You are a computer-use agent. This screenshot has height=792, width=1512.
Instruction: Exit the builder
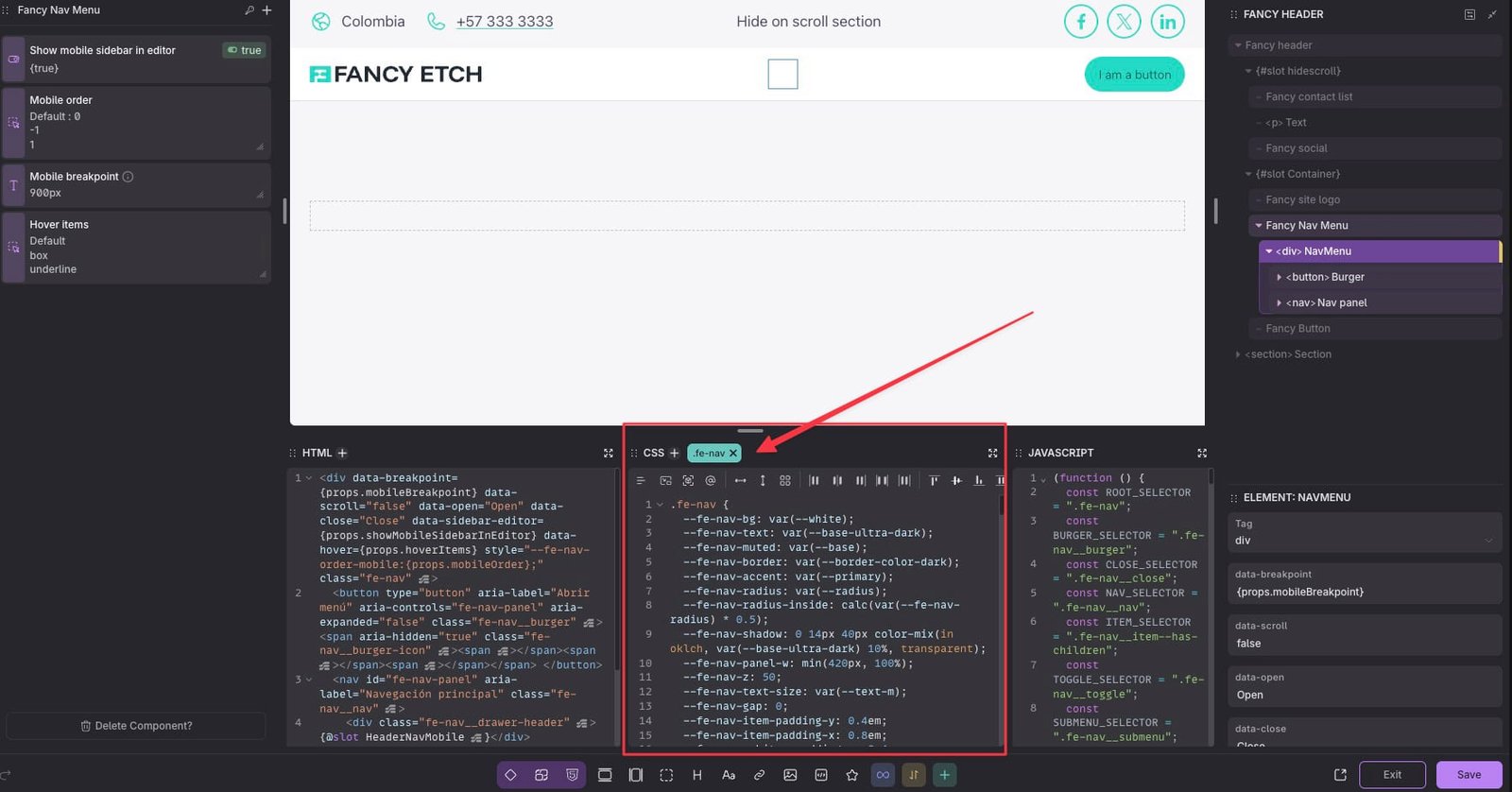(x=1392, y=775)
